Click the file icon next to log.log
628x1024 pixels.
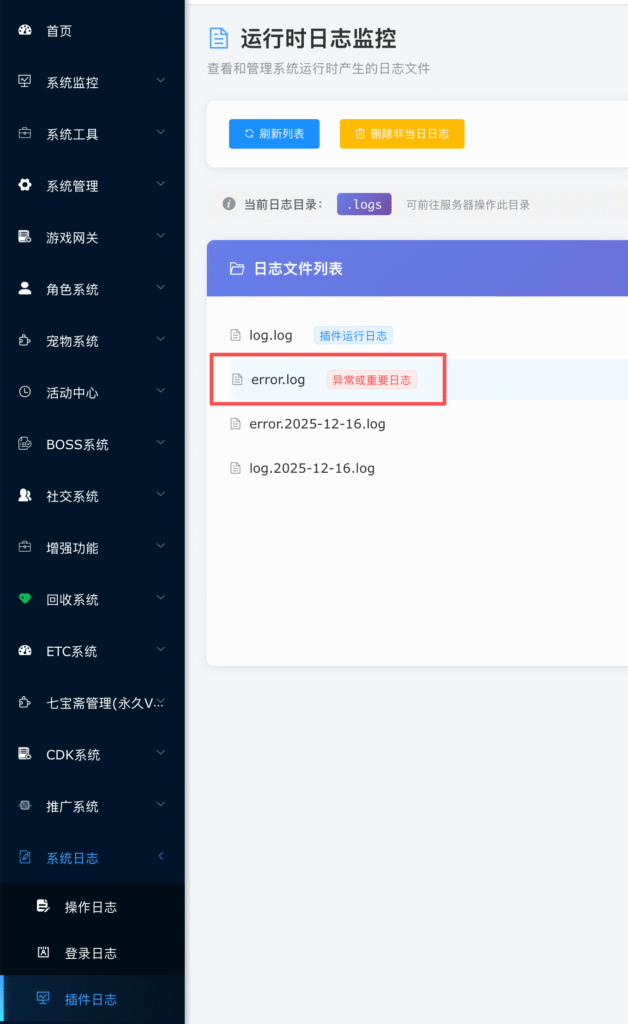(x=235, y=335)
